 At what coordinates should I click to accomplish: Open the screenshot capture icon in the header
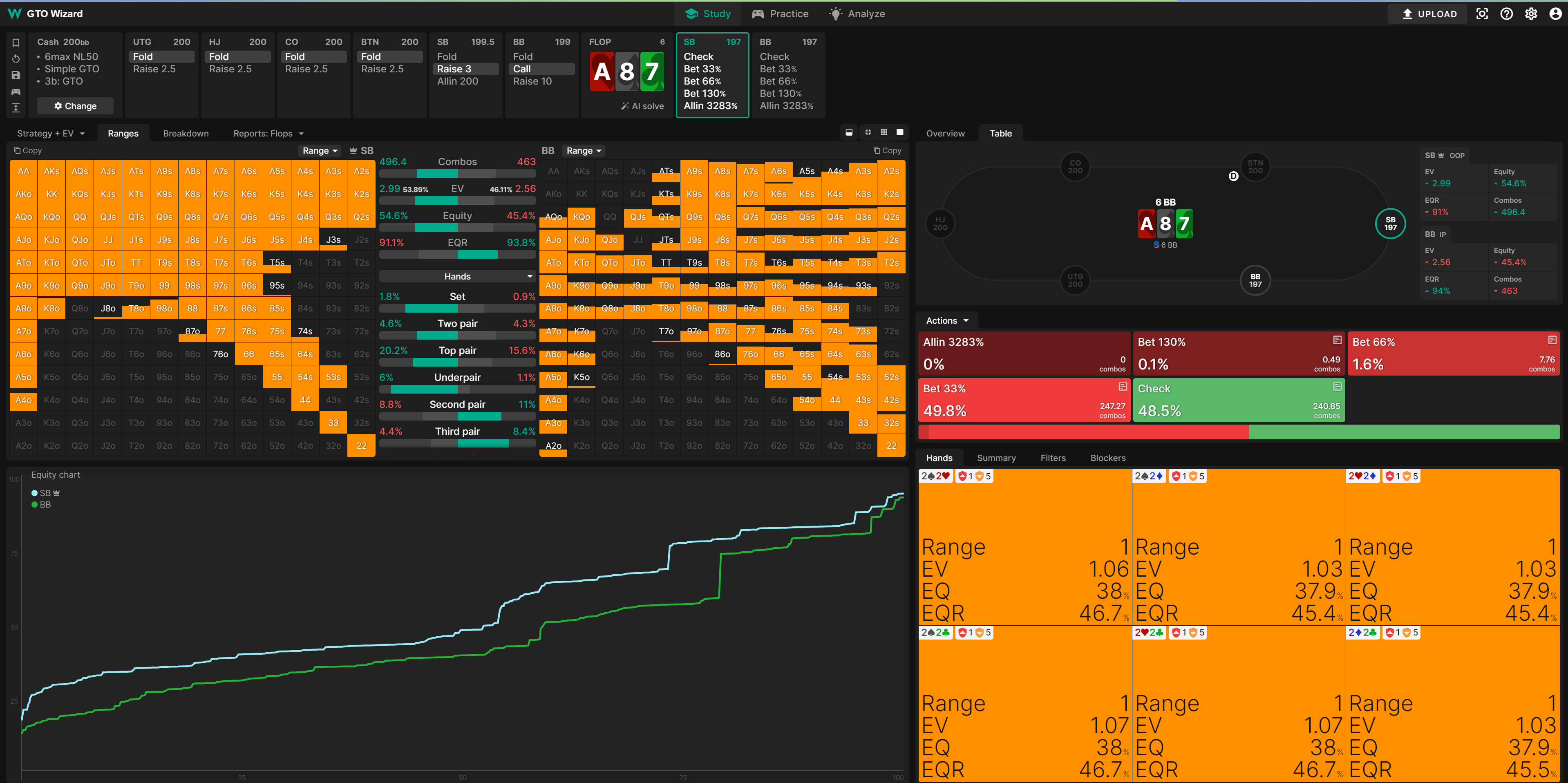pos(1482,13)
